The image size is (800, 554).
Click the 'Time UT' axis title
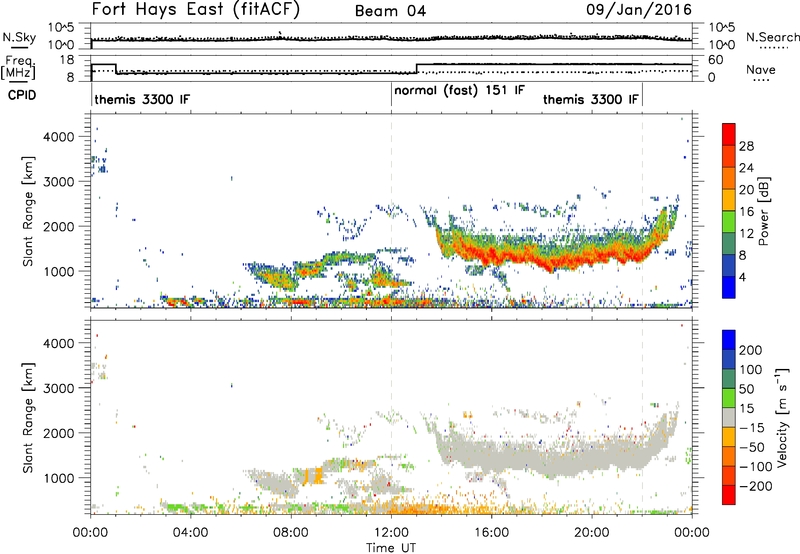click(391, 548)
